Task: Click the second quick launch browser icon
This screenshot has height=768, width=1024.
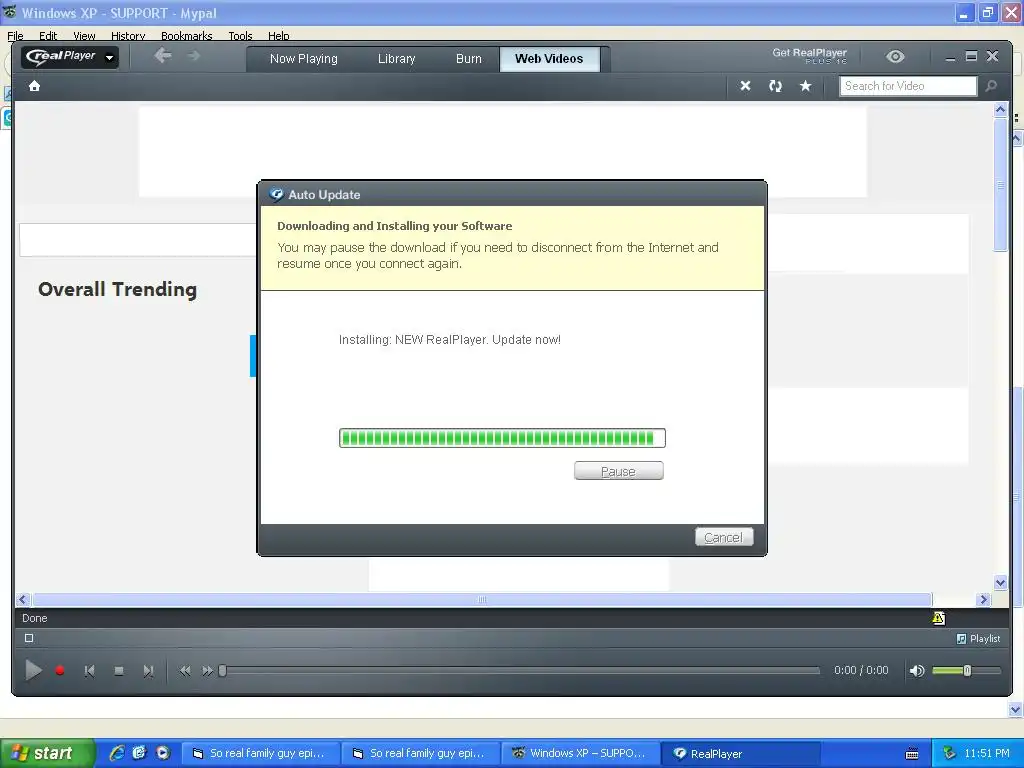Action: point(139,753)
